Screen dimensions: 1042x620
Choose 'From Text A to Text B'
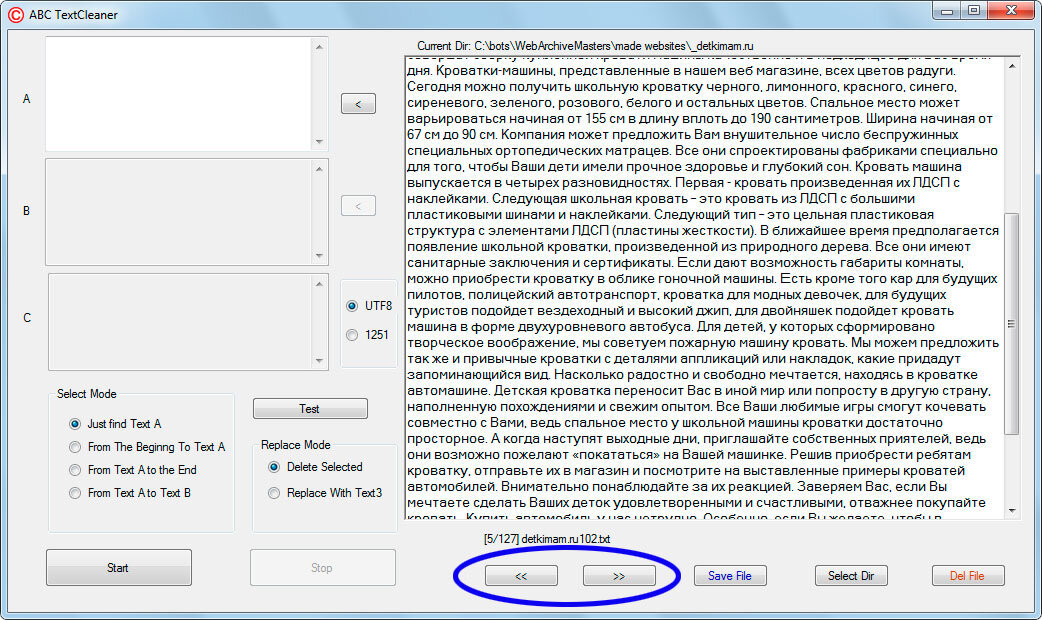130,493
